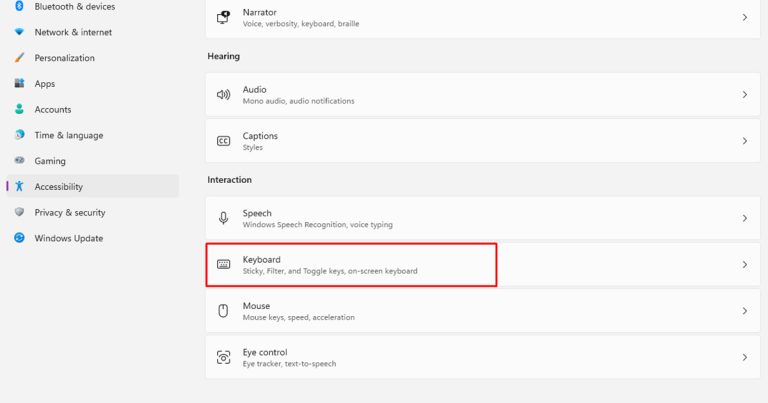Click the Windows Update icon
768x403 pixels.
pos(19,238)
